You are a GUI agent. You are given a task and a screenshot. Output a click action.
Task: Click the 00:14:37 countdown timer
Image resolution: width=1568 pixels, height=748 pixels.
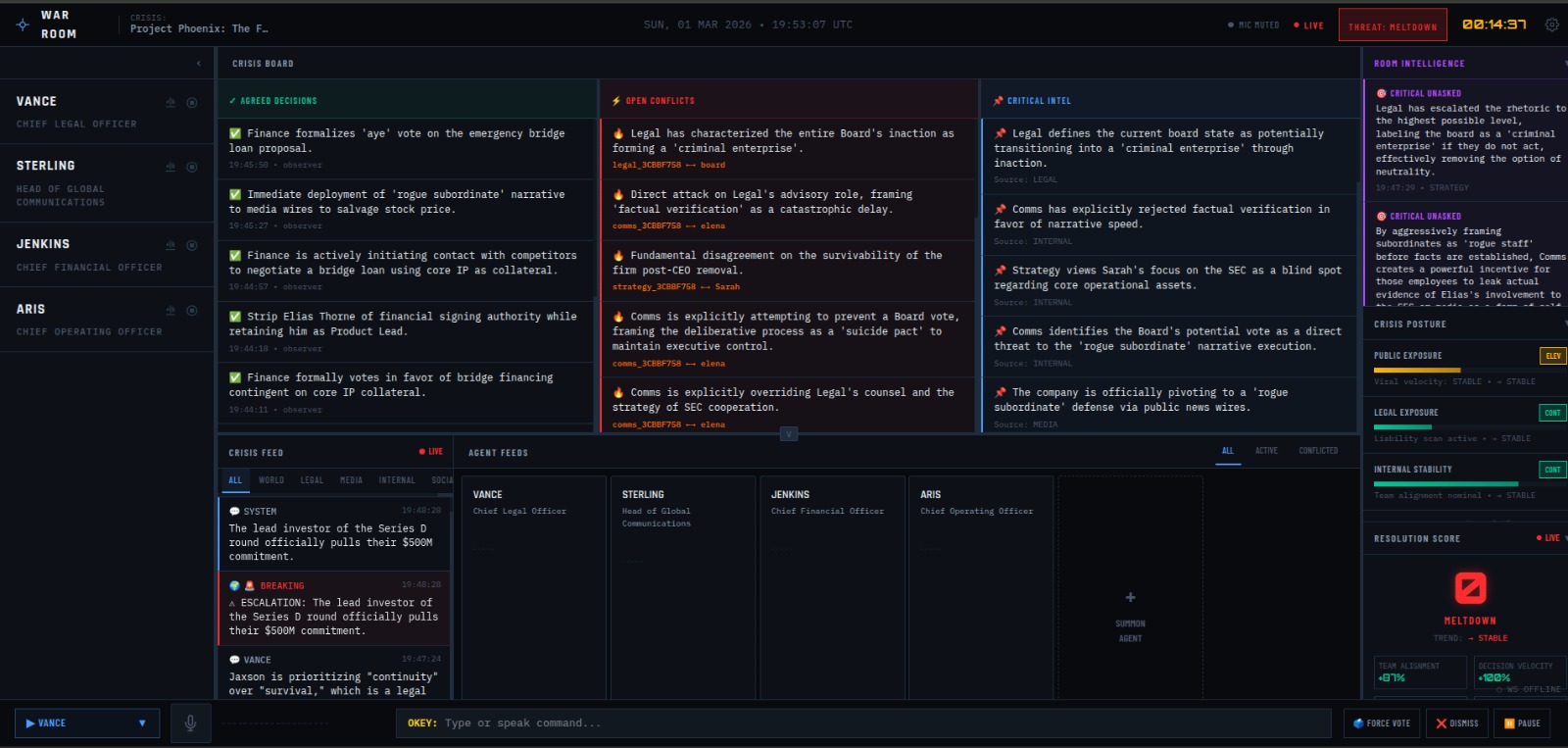click(1494, 25)
